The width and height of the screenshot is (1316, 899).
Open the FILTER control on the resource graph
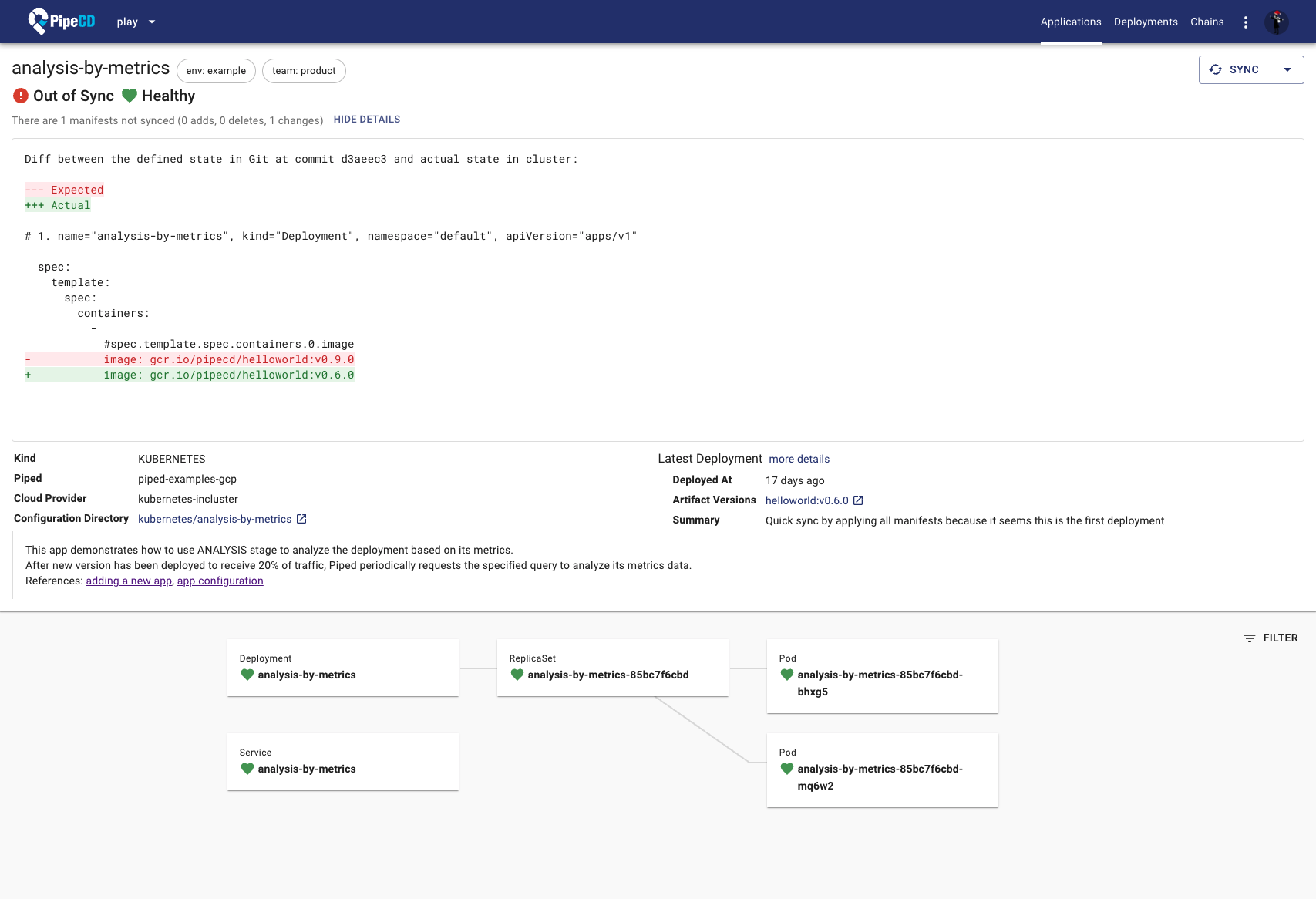pyautogui.click(x=1271, y=638)
